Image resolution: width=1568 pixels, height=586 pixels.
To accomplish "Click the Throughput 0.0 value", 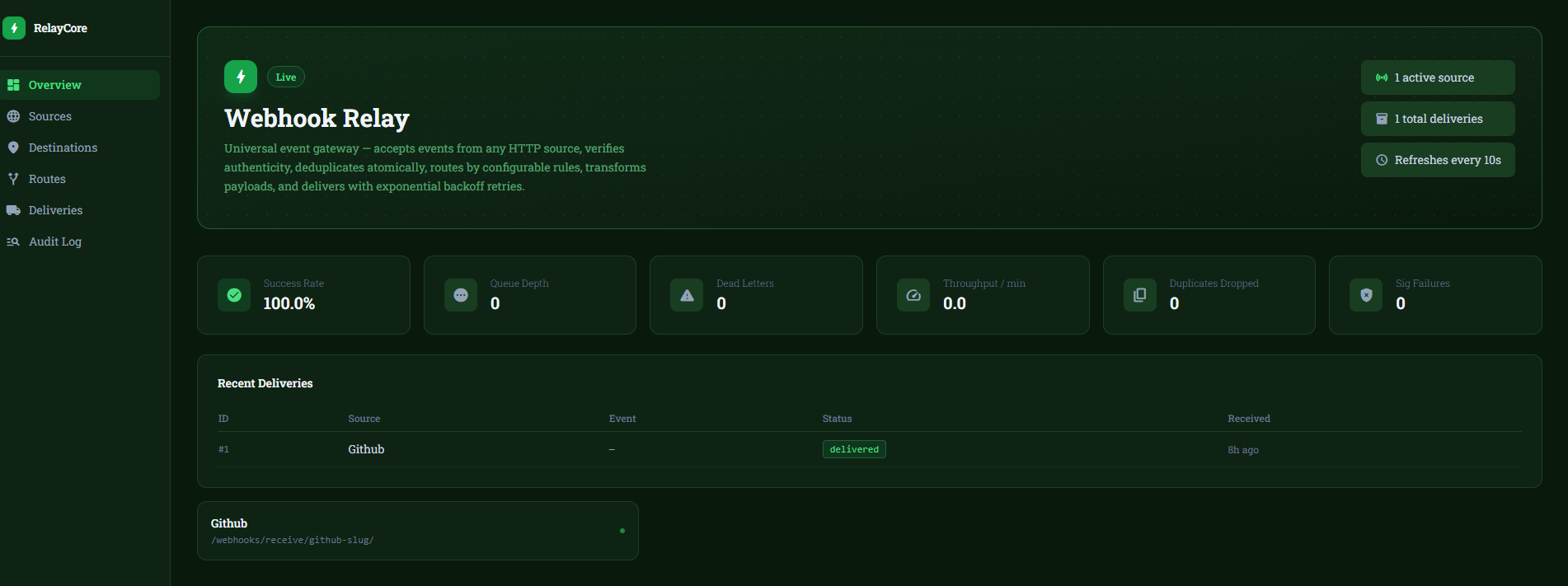I will pyautogui.click(x=955, y=303).
